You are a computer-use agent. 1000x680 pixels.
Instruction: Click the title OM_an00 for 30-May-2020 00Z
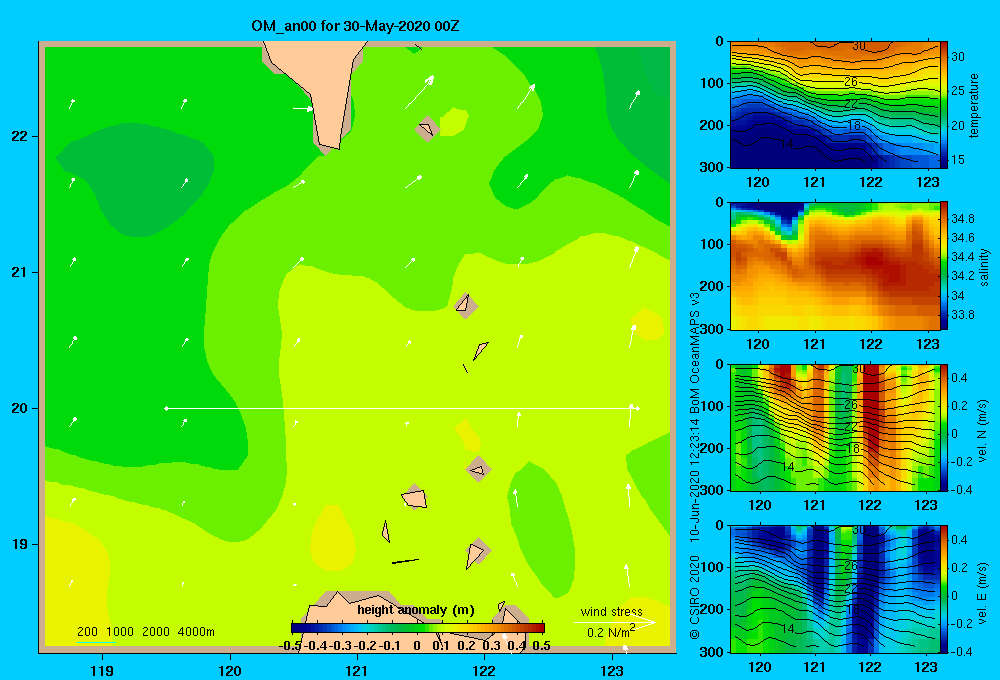coord(355,27)
